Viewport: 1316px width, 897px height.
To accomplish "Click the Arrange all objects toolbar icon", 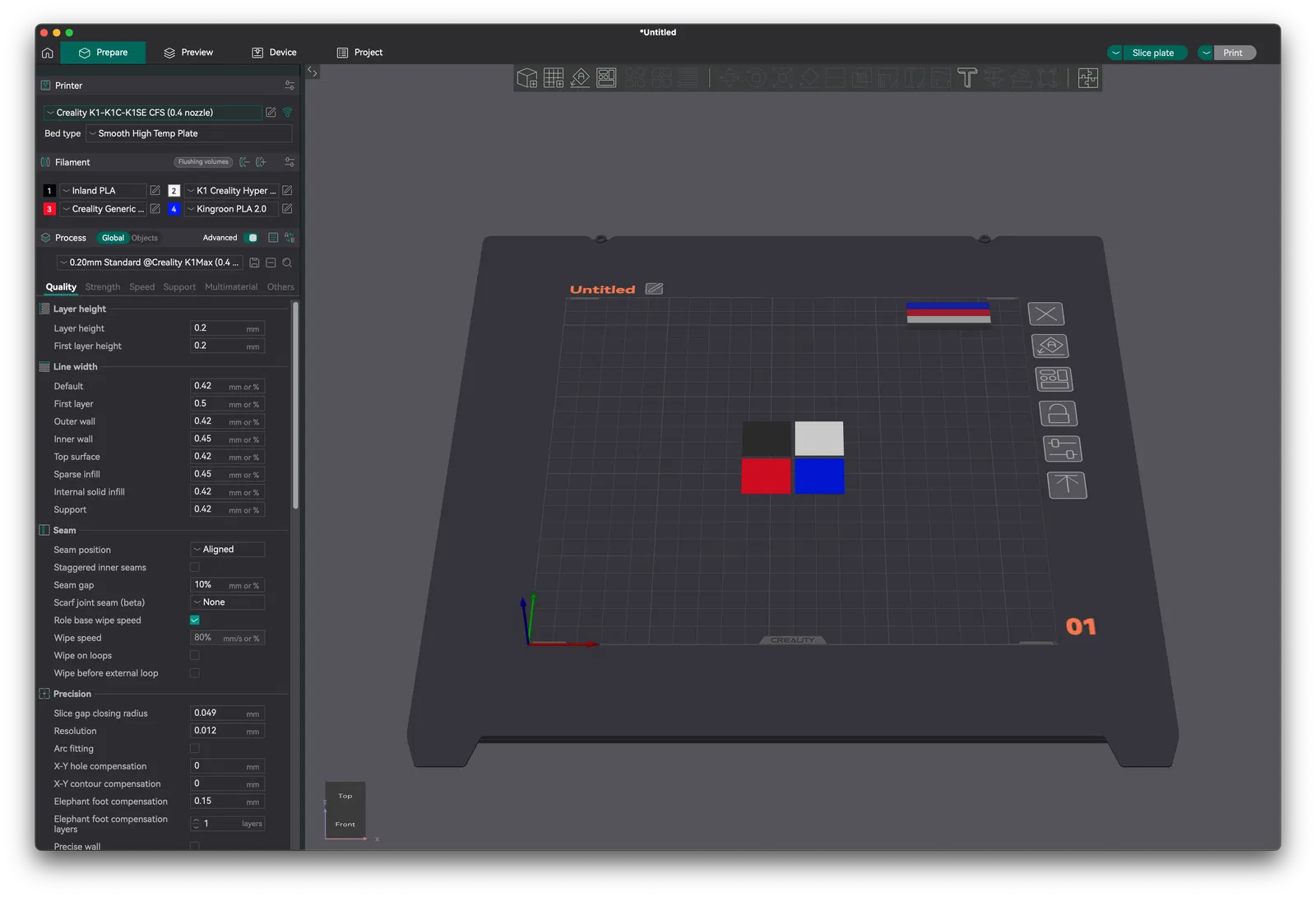I will [606, 78].
